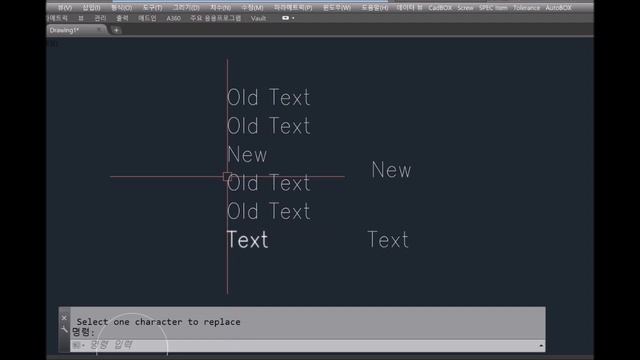Switch to the 주요 응용프로그램 ribbon tab
The image size is (640, 360).
pyautogui.click(x=216, y=18)
